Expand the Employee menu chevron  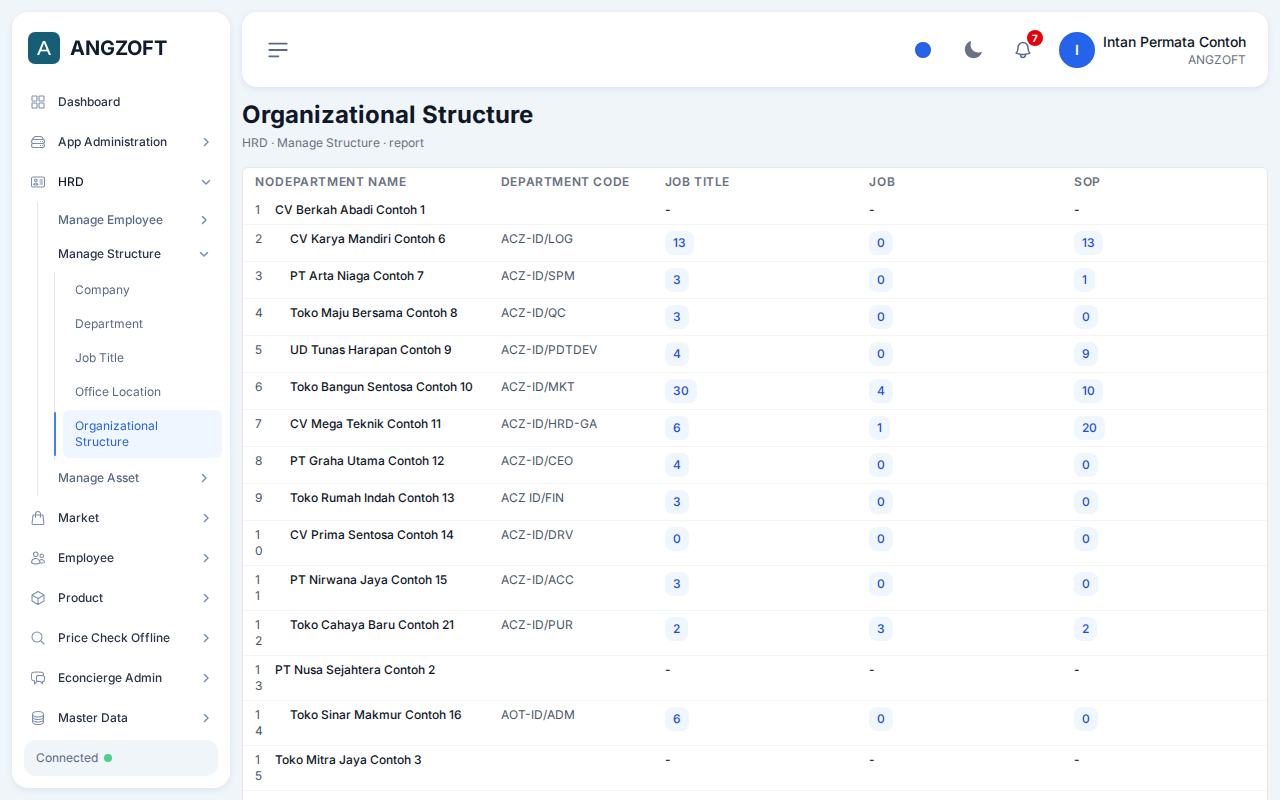click(206, 558)
